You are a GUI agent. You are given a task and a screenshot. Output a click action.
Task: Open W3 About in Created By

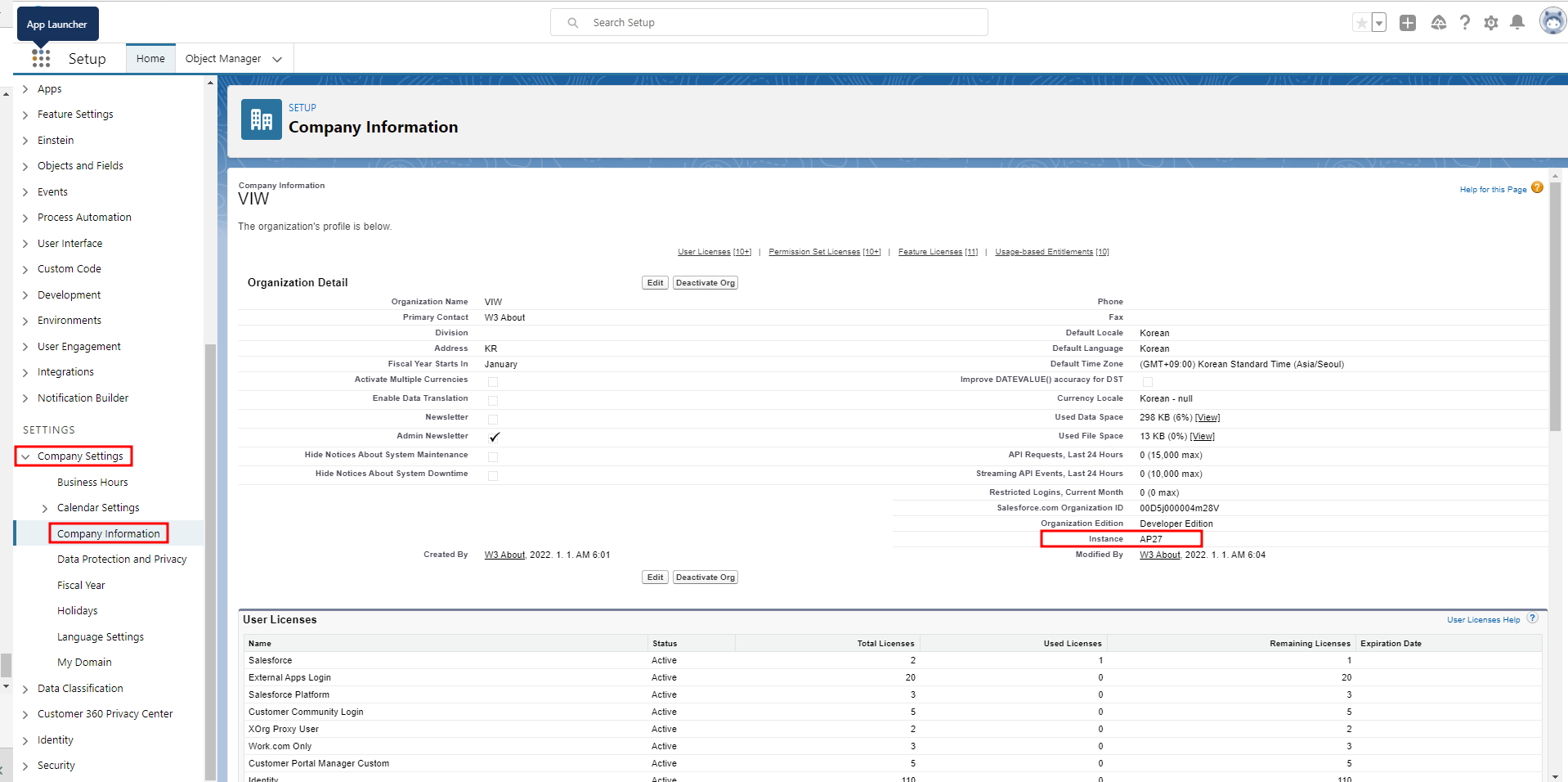click(504, 555)
